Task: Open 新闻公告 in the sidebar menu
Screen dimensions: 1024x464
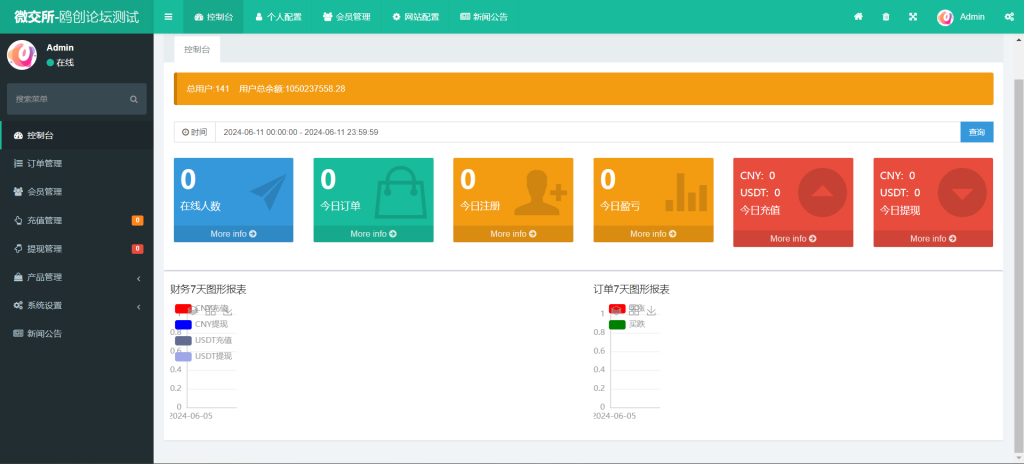Action: click(x=77, y=333)
